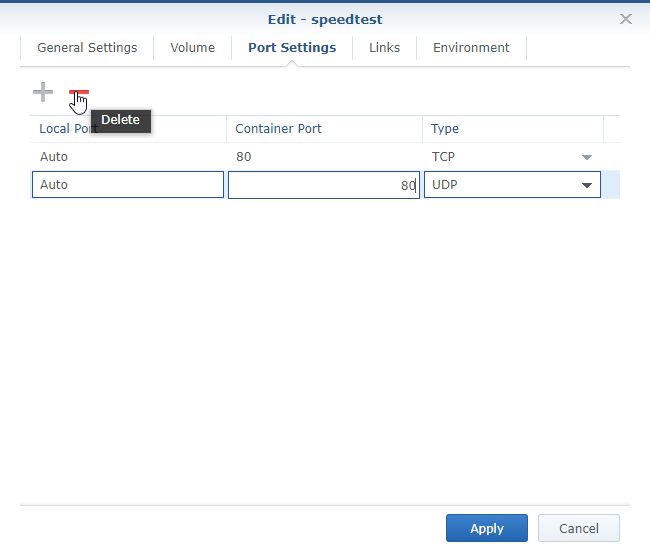Click the Local Port column header
This screenshot has width=650, height=550.
pyautogui.click(x=128, y=129)
